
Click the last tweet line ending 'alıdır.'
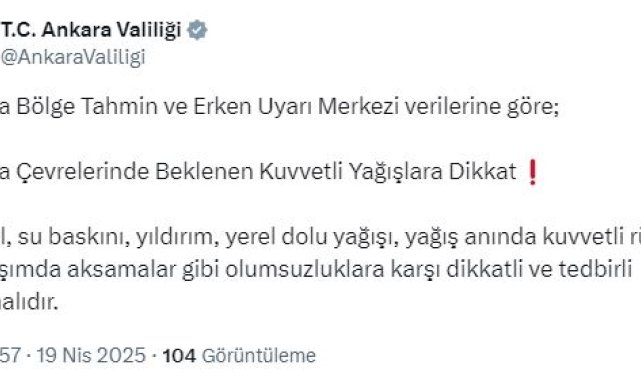click(x=29, y=302)
